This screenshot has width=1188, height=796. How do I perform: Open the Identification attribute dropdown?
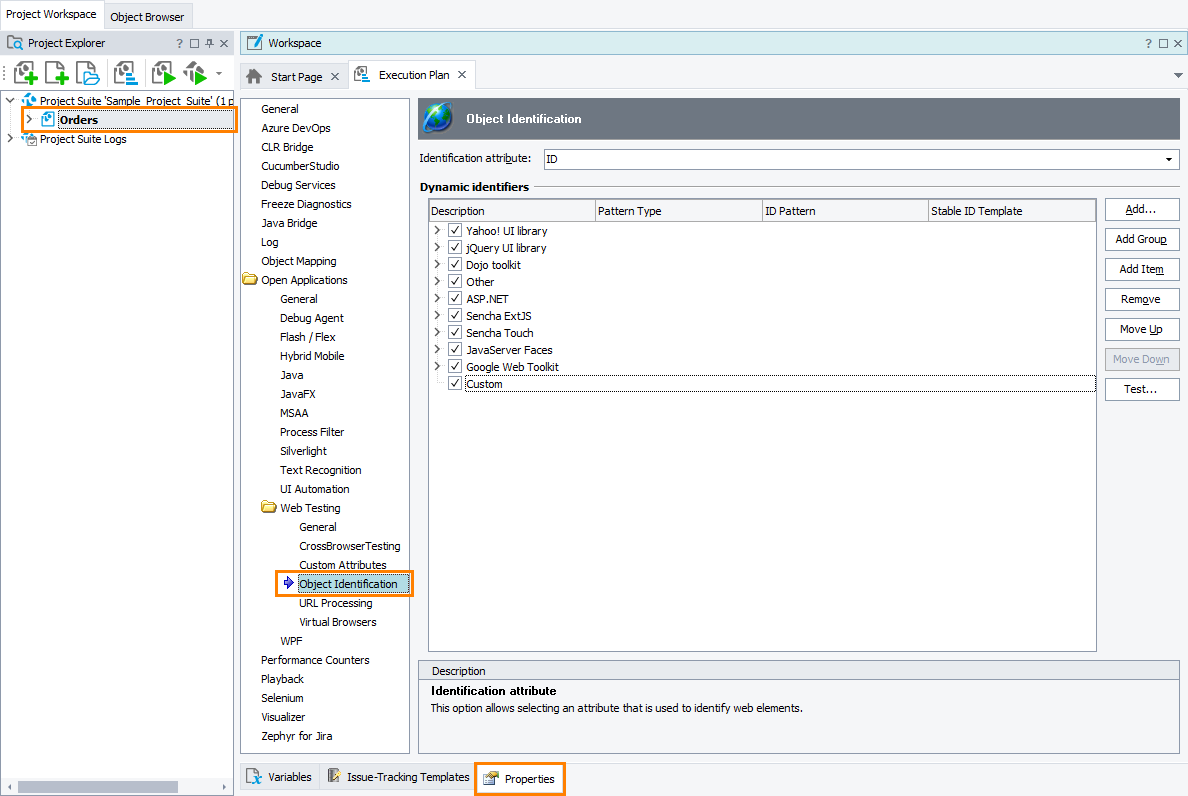(1170, 159)
